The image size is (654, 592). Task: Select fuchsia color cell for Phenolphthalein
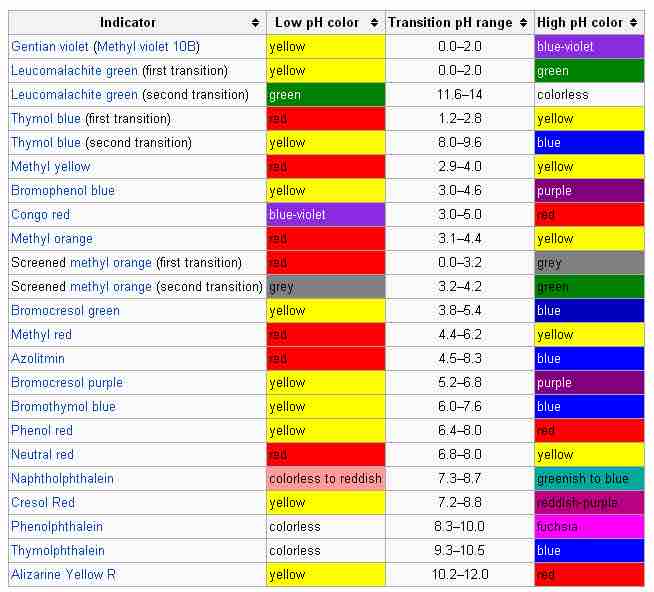589,527
